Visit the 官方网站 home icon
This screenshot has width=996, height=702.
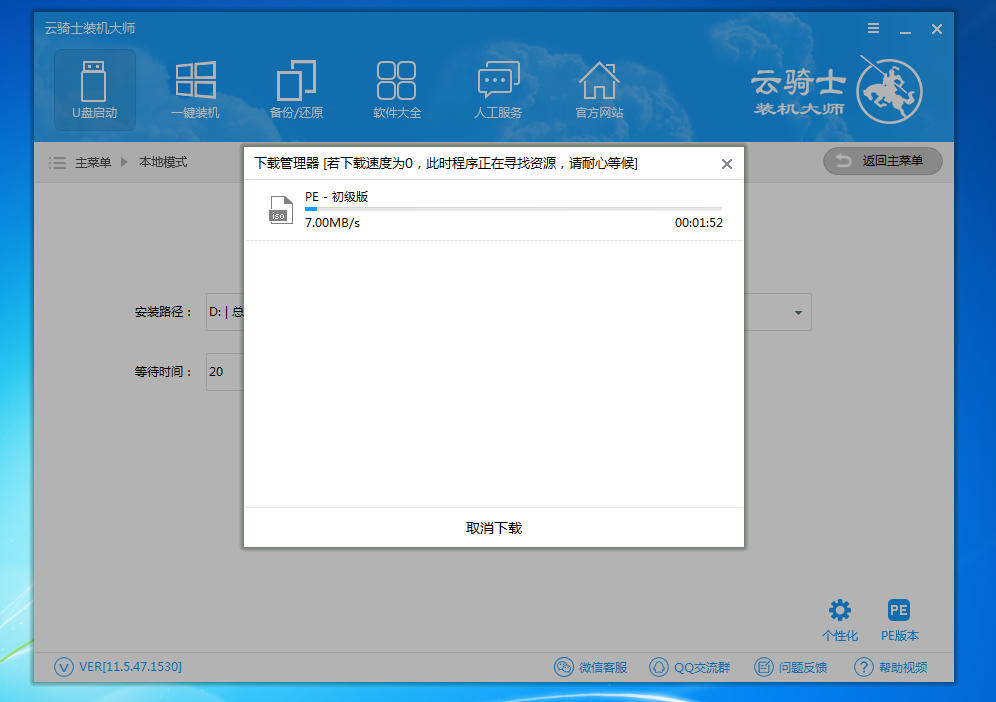click(x=599, y=90)
